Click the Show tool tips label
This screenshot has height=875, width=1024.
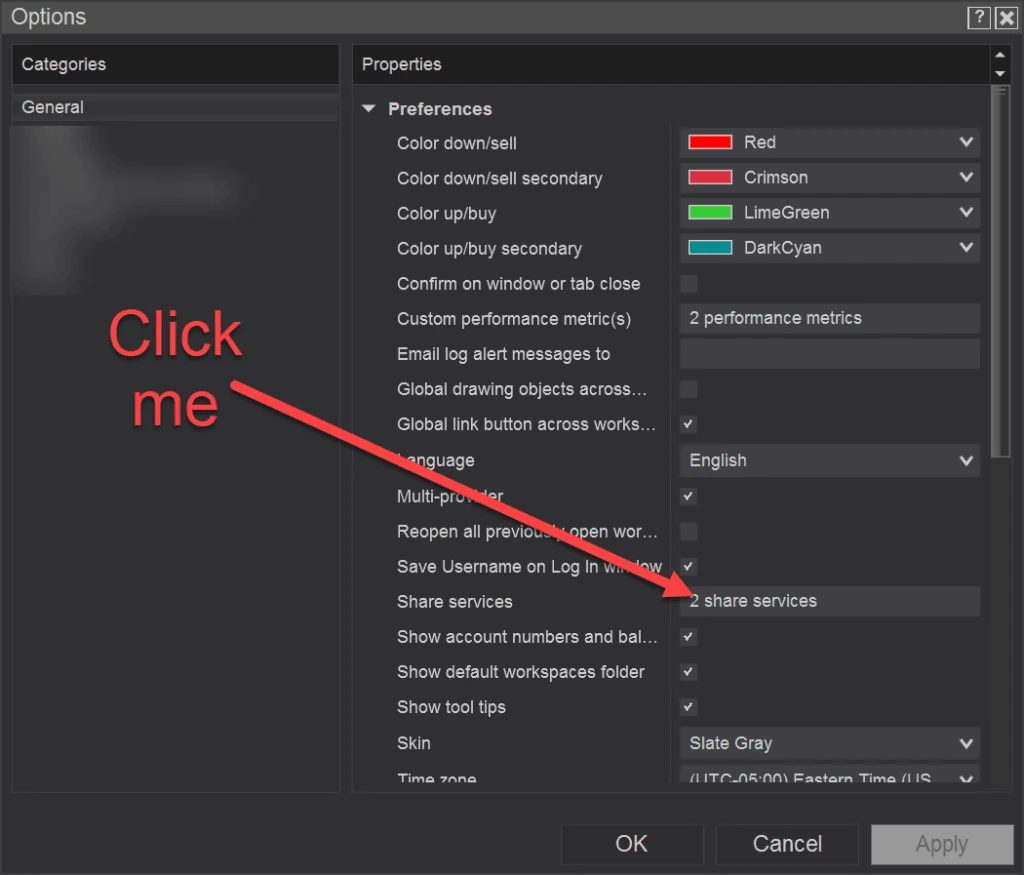pos(451,708)
